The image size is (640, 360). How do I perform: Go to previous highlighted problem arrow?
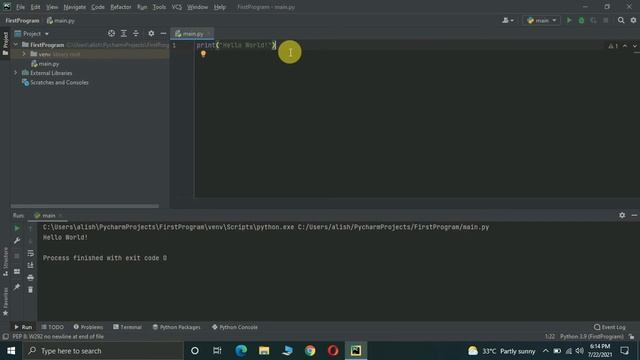pyautogui.click(x=625, y=46)
